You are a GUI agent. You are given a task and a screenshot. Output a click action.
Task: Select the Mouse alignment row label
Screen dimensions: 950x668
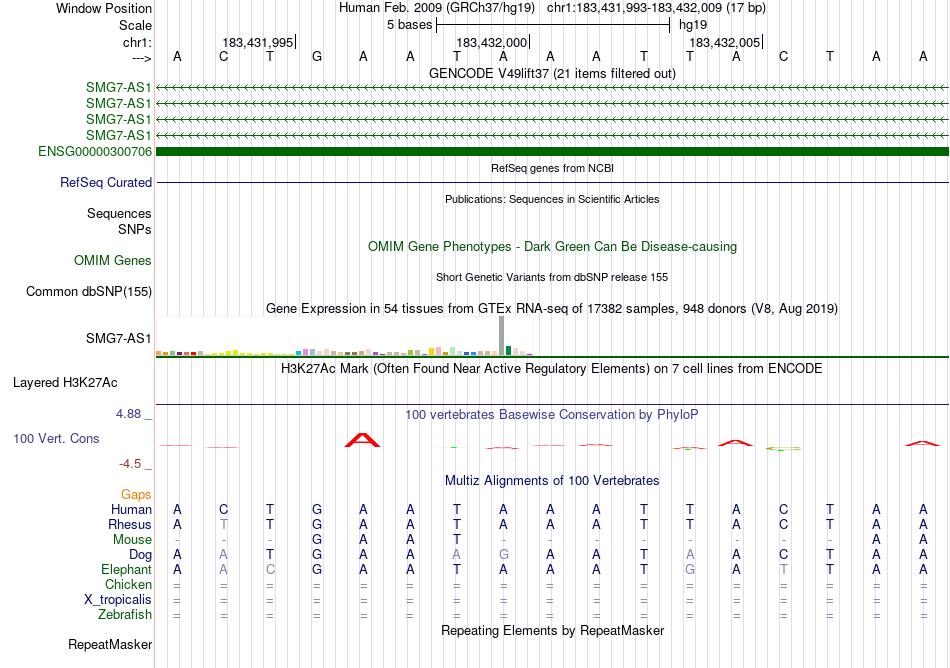(x=132, y=540)
